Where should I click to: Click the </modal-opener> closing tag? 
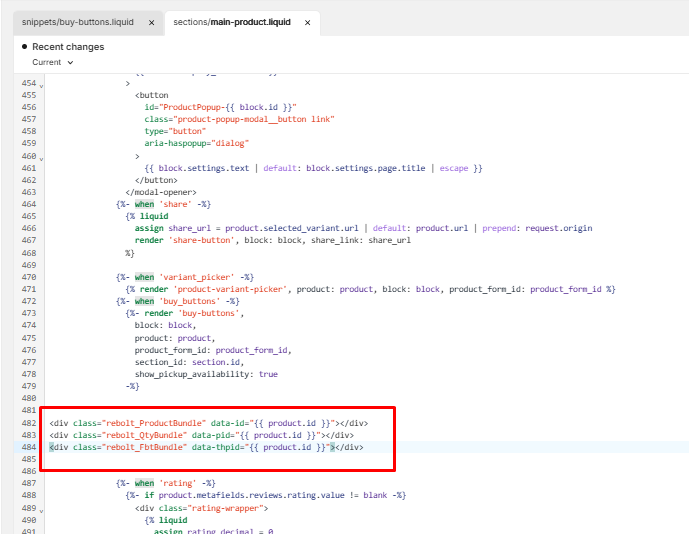tap(161, 193)
